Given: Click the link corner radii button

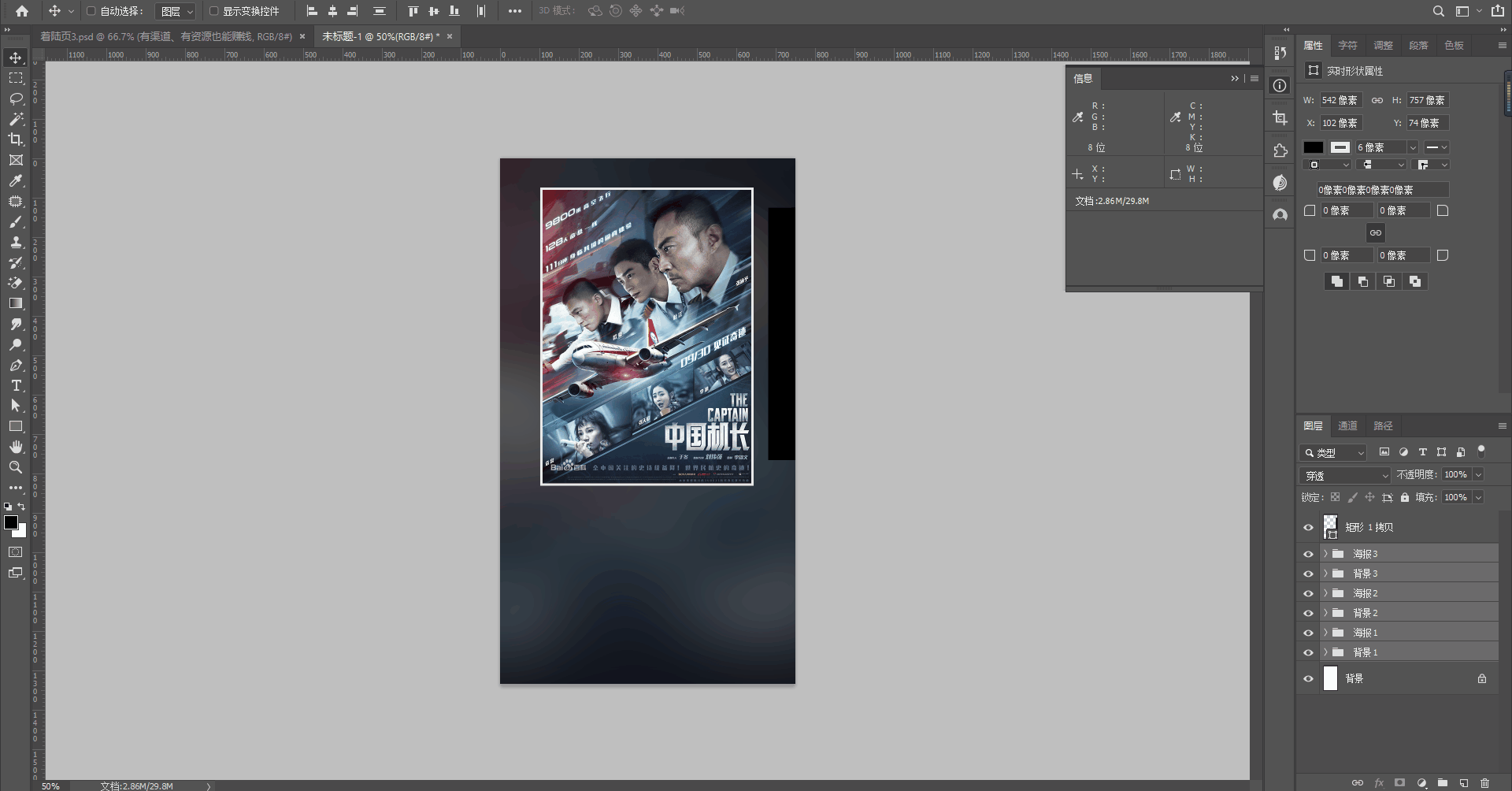Looking at the screenshot, I should click(x=1375, y=232).
